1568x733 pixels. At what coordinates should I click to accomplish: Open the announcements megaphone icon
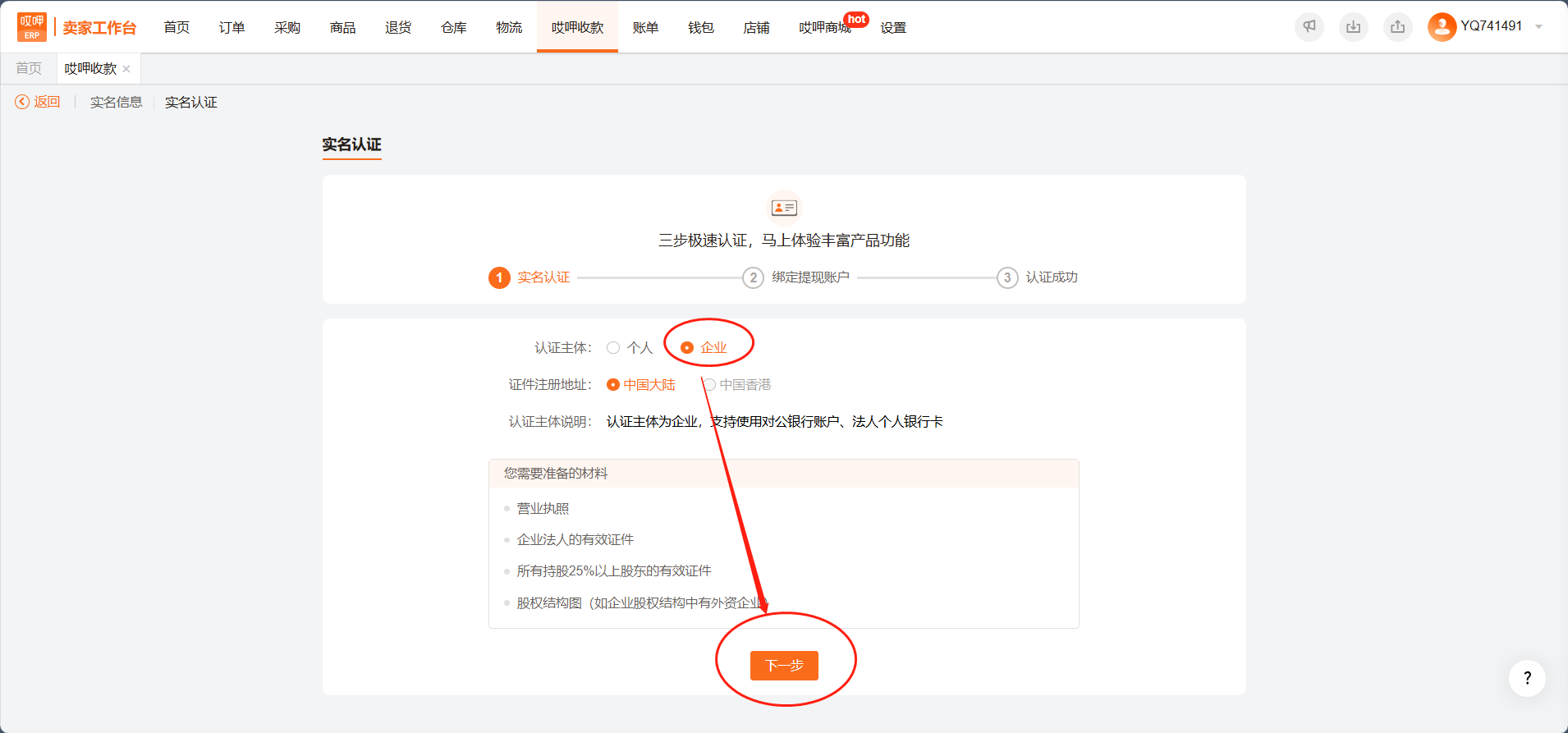[x=1309, y=27]
